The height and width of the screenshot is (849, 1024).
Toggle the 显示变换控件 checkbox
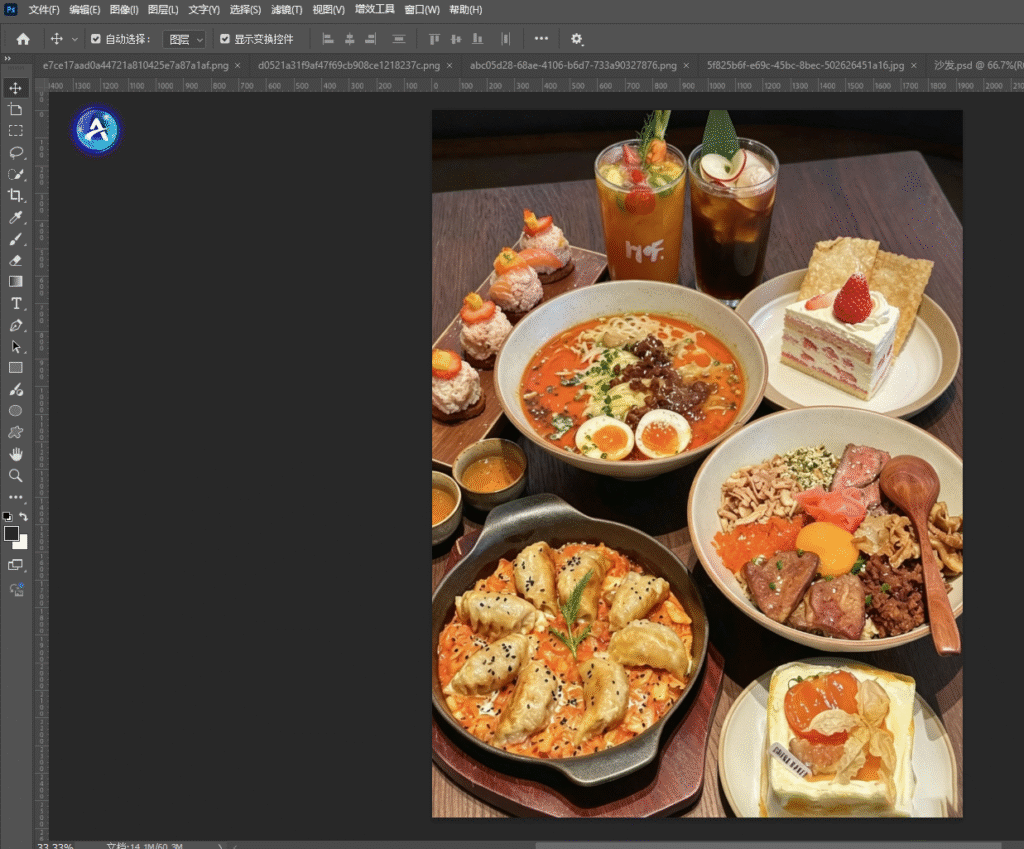(x=225, y=39)
